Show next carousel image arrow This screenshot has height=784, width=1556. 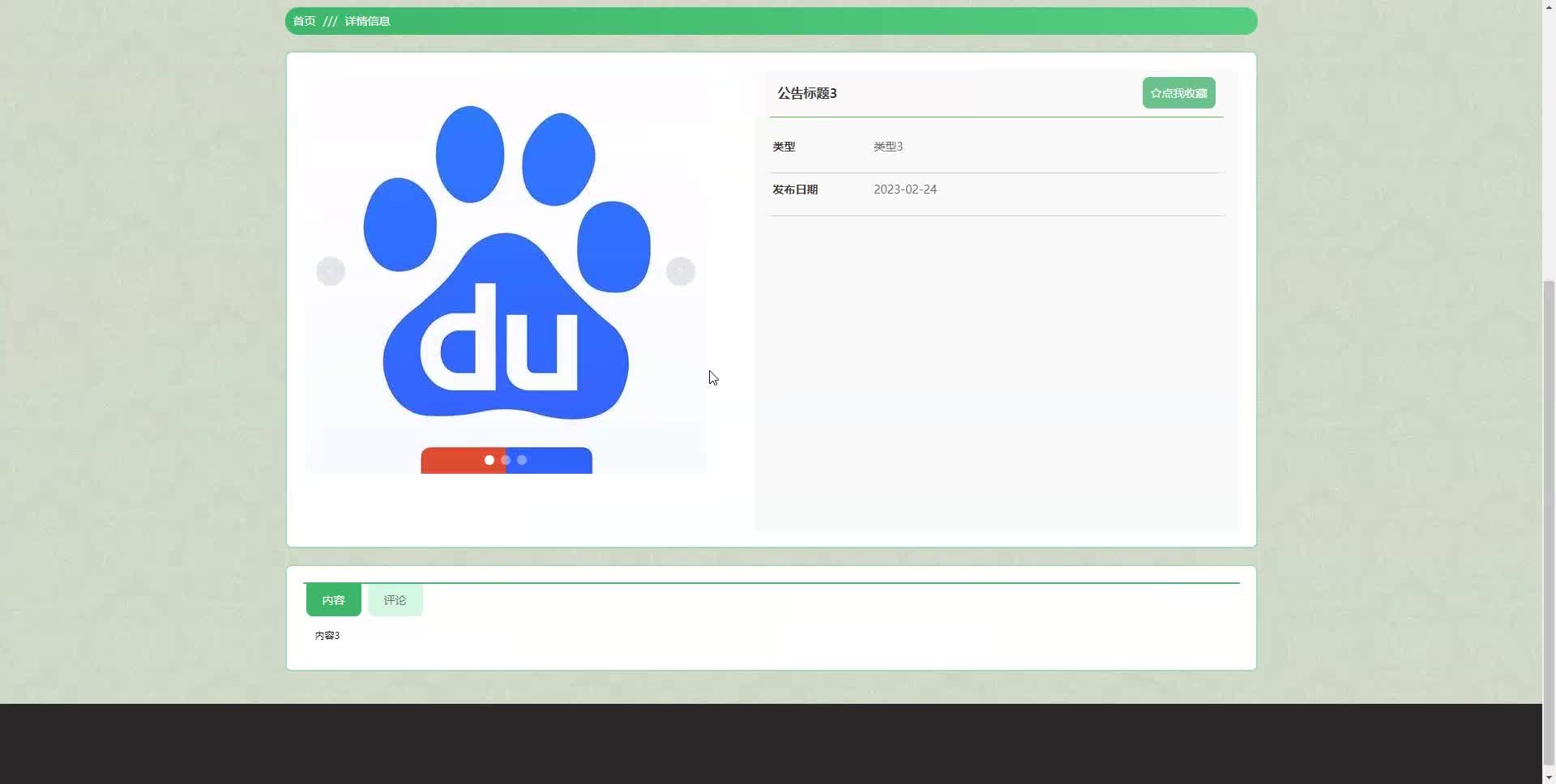tap(681, 271)
